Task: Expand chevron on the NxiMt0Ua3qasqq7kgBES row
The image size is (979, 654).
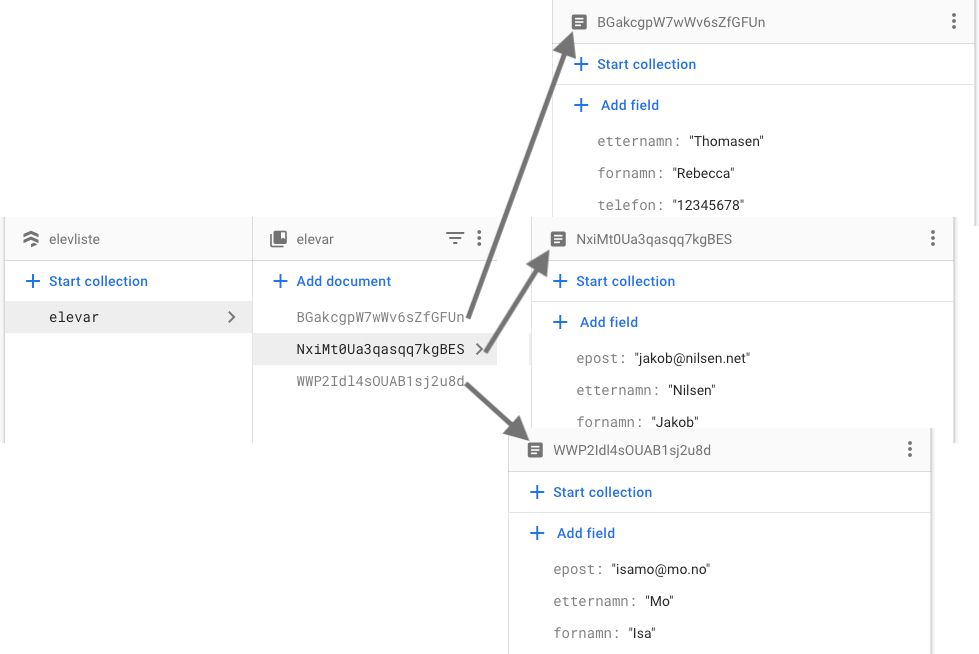Action: (479, 349)
